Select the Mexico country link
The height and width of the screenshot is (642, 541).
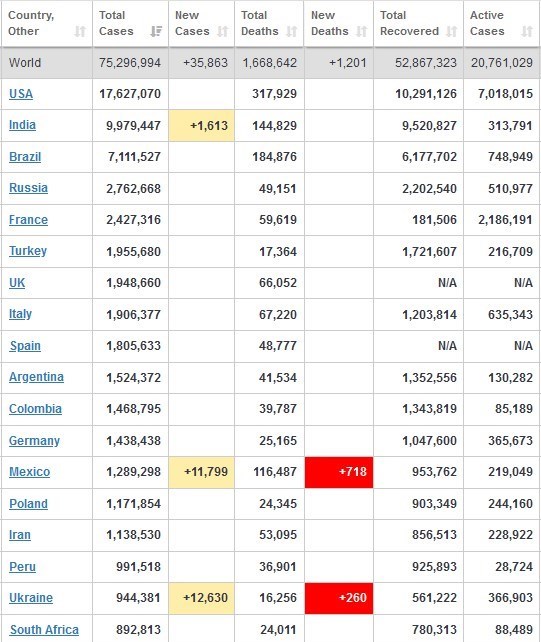click(x=29, y=472)
